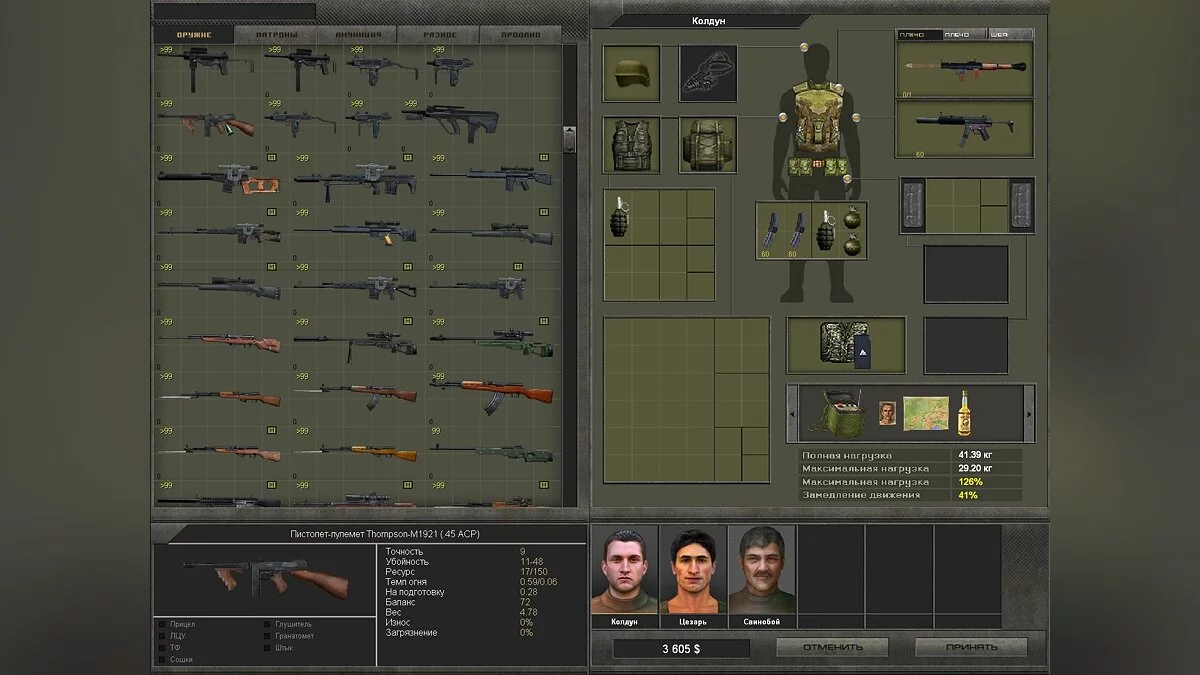Select the hand grenade in left pocket grid
Image resolution: width=1200 pixels, height=675 pixels.
[x=618, y=217]
